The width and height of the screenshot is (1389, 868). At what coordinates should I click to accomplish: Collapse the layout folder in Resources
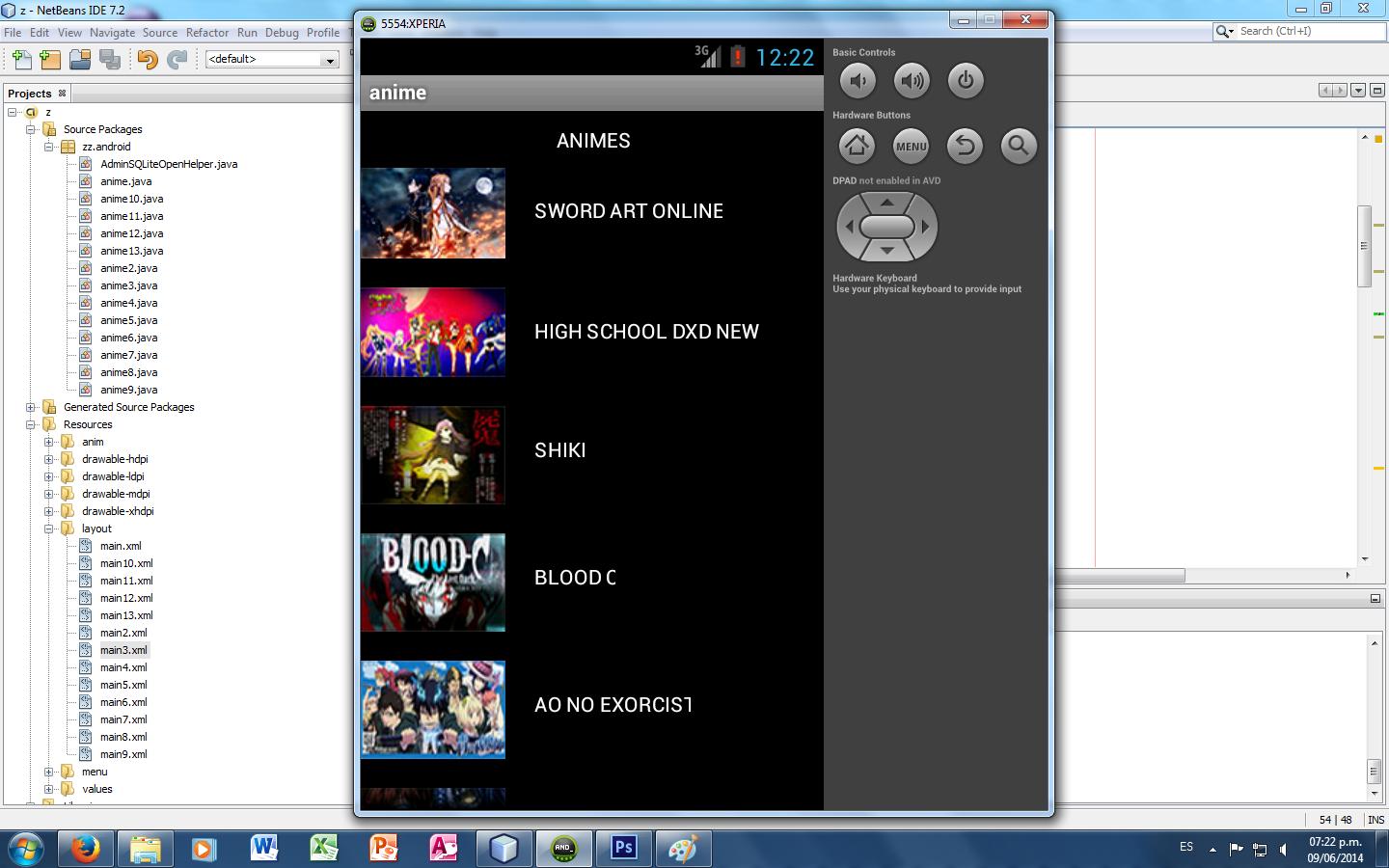(x=49, y=529)
